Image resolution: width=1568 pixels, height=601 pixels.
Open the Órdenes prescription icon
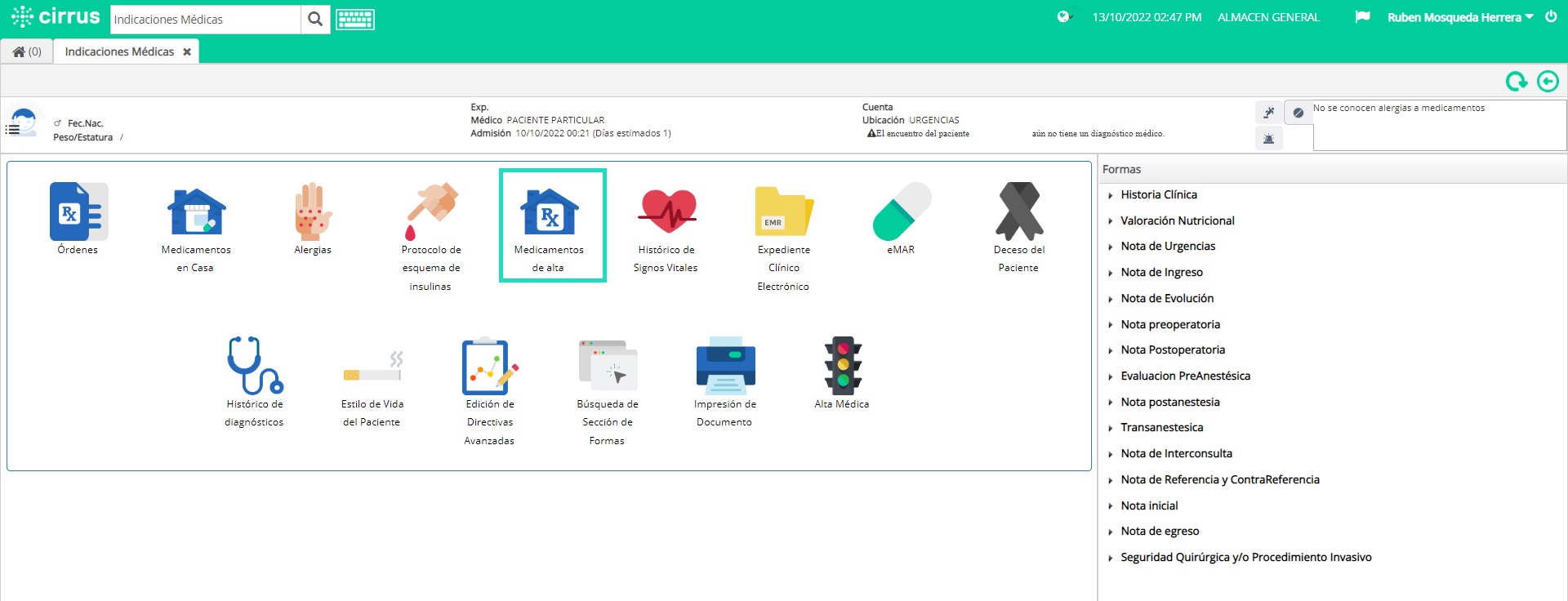point(78,211)
